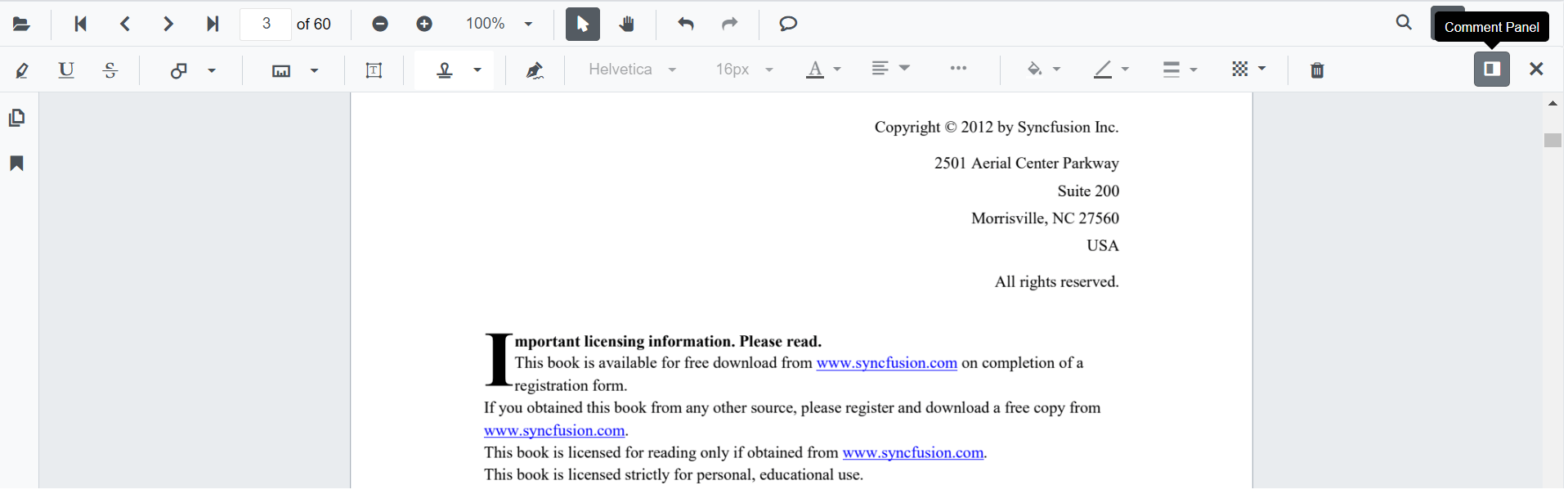Screen dimensions: 1568x503
Task: Open the line thickness dropdown
Action: [x=1180, y=70]
